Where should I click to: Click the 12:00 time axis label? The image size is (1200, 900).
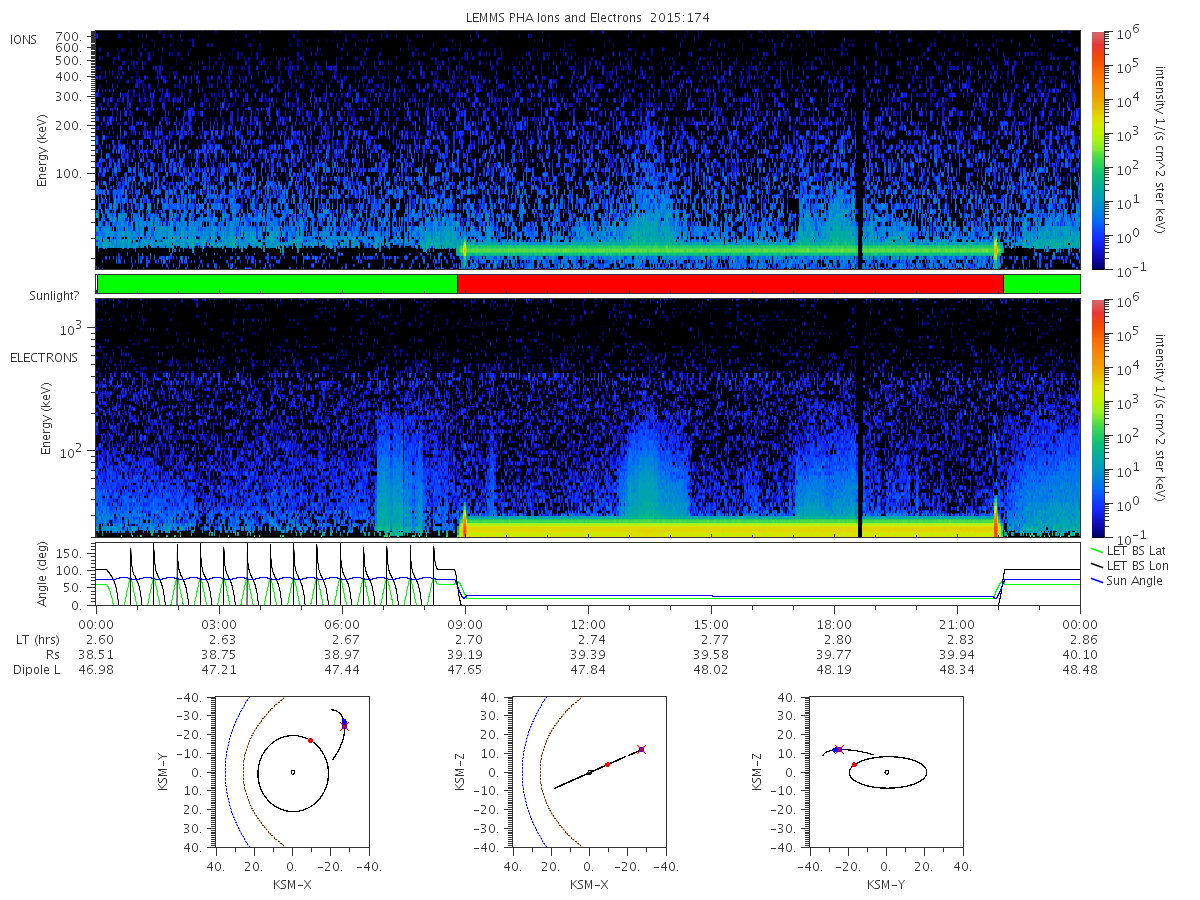click(588, 623)
